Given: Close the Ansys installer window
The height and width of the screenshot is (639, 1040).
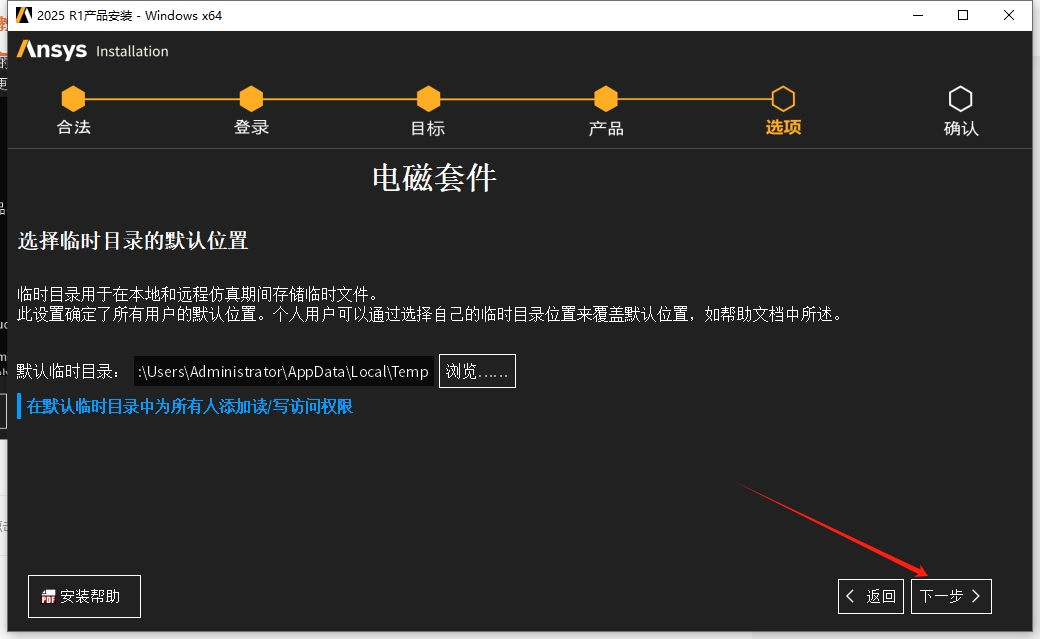Looking at the screenshot, I should pos(1009,15).
